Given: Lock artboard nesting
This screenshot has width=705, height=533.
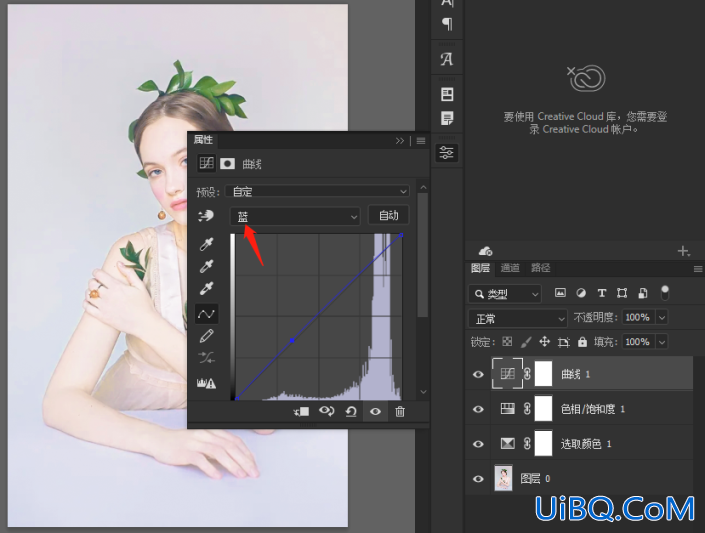Looking at the screenshot, I should pyautogui.click(x=563, y=342).
